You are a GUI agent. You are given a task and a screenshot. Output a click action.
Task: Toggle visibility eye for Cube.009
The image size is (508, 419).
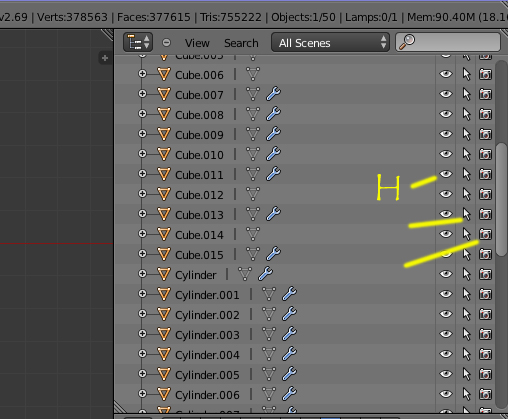(x=446, y=134)
